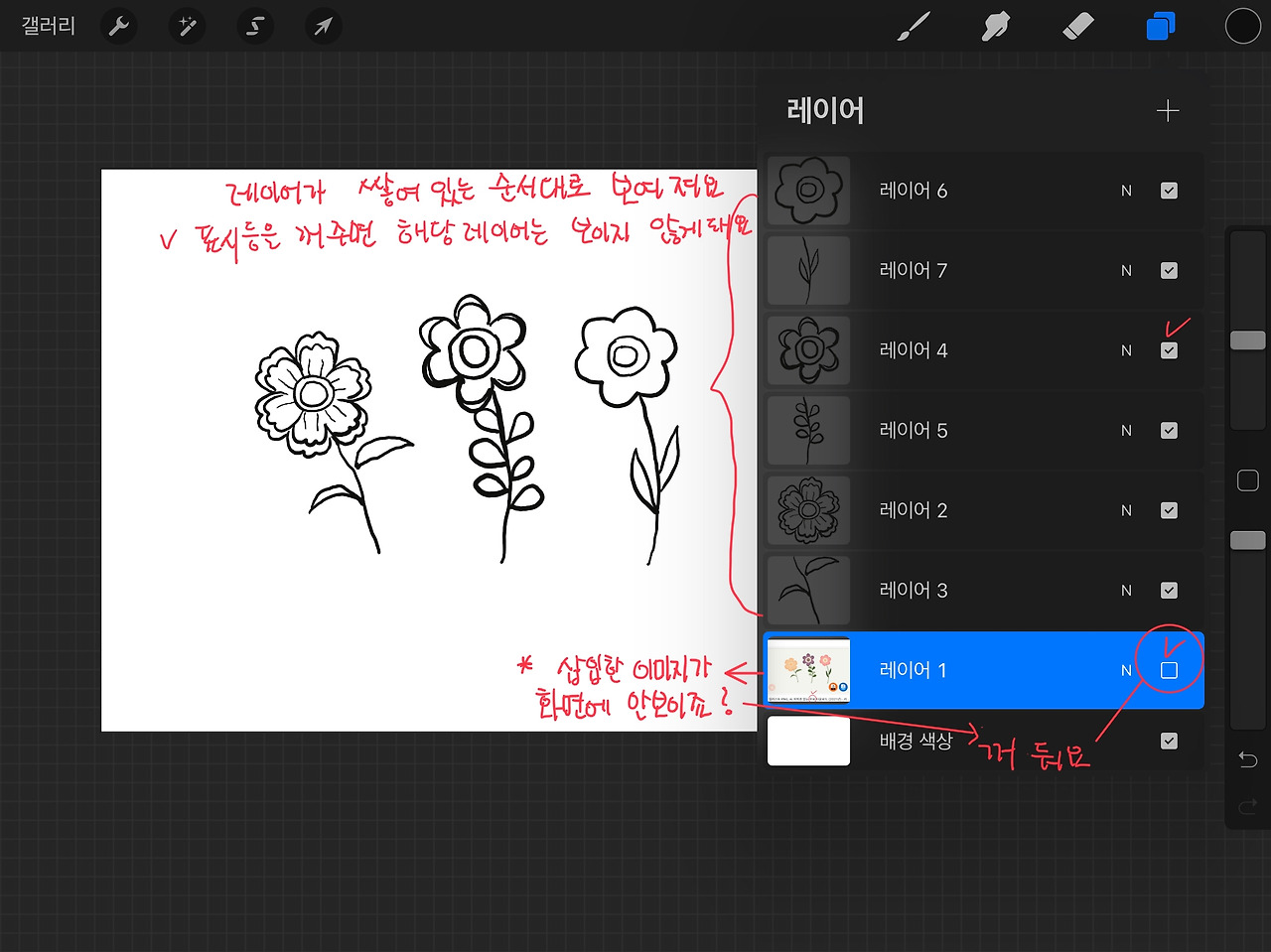
Task: Show 레이어 1 by checking its box
Action: tap(1169, 670)
